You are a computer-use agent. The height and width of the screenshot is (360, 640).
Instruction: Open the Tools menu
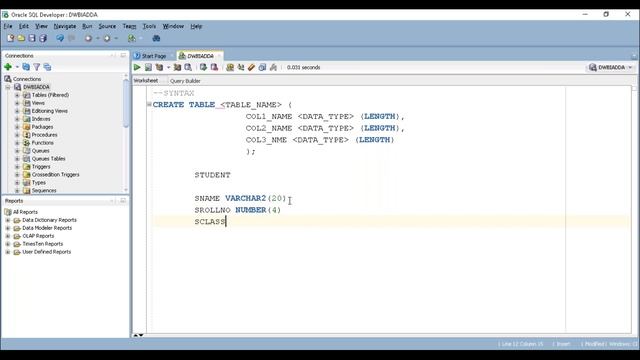[x=149, y=26]
